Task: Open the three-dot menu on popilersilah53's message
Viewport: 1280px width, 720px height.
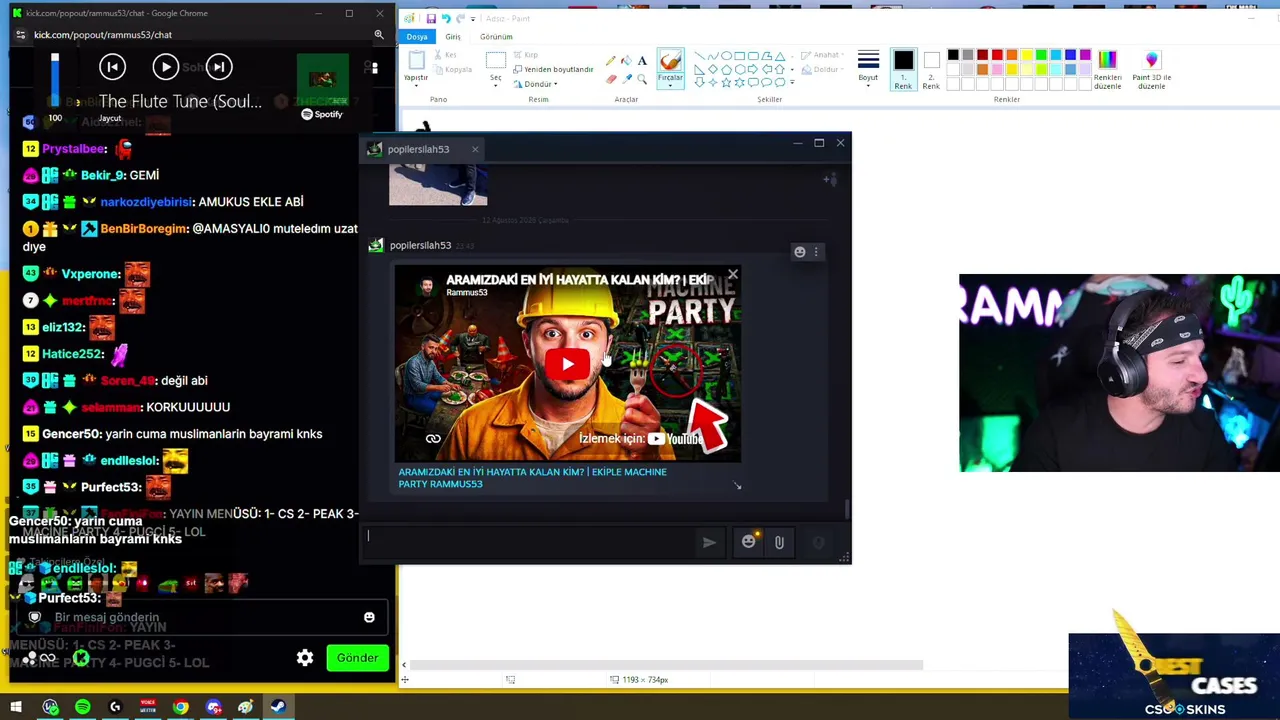Action: 816,252
